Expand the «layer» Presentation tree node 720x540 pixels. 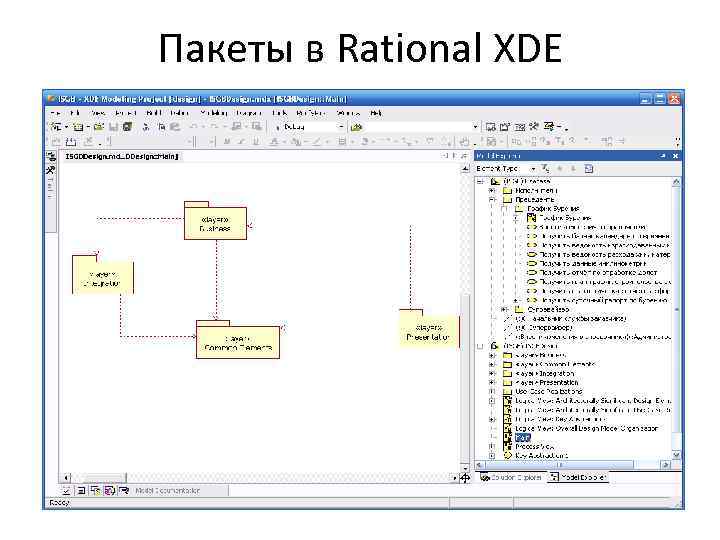tap(492, 382)
